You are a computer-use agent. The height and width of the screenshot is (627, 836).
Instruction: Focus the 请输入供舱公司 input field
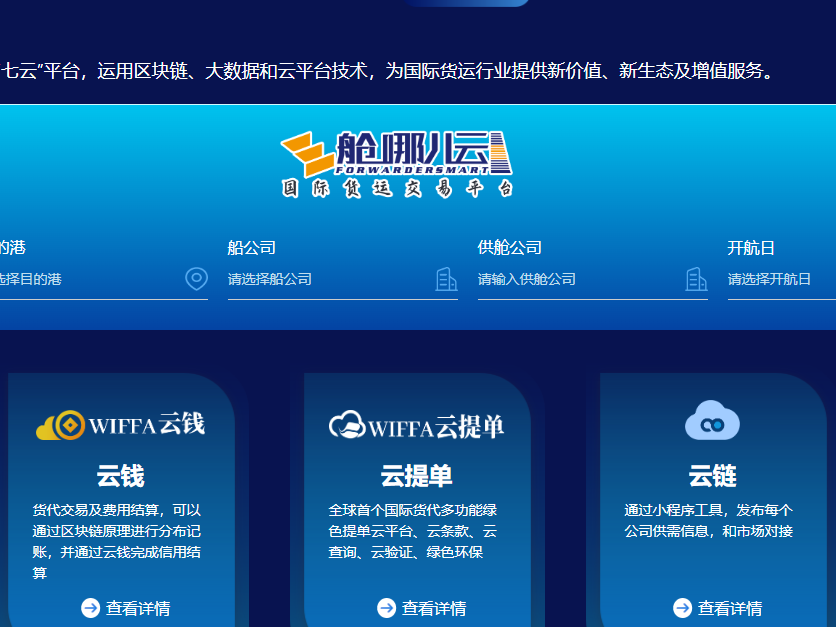[593, 279]
